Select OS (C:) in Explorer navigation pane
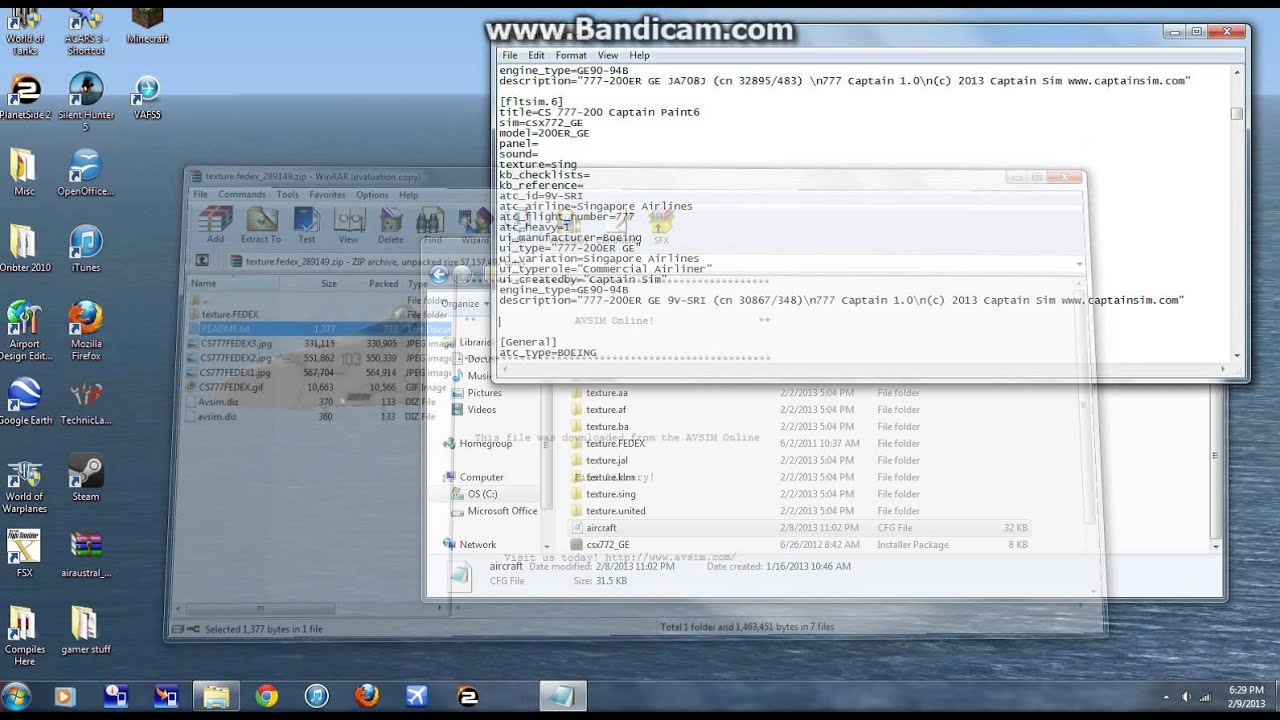The height and width of the screenshot is (720, 1280). pos(482,494)
